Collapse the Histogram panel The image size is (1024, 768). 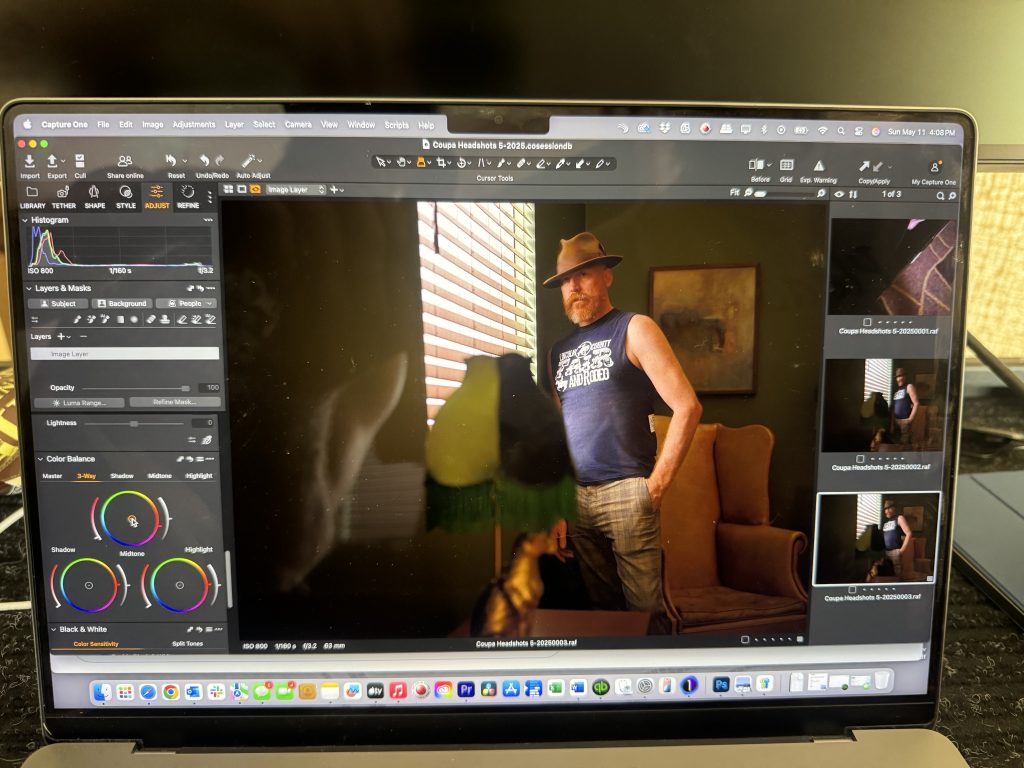[27, 220]
